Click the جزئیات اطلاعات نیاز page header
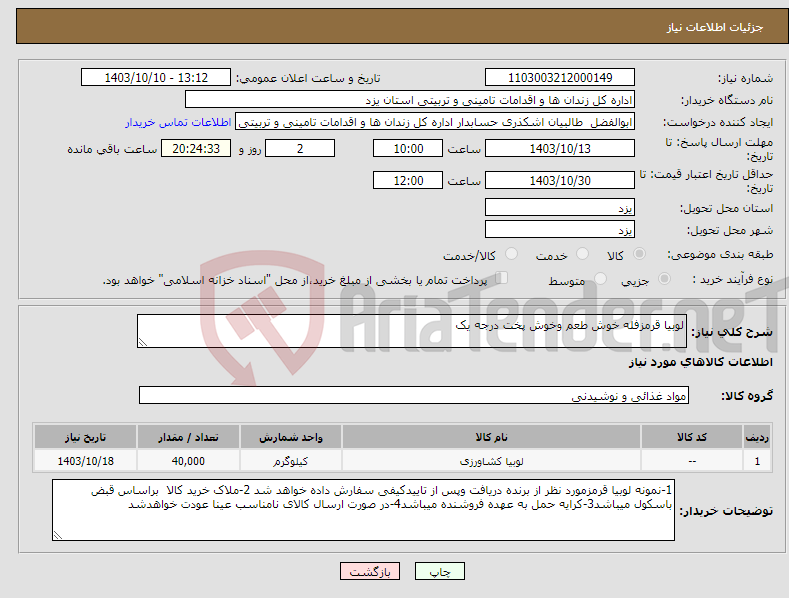This screenshot has height=598, width=789. click(715, 27)
